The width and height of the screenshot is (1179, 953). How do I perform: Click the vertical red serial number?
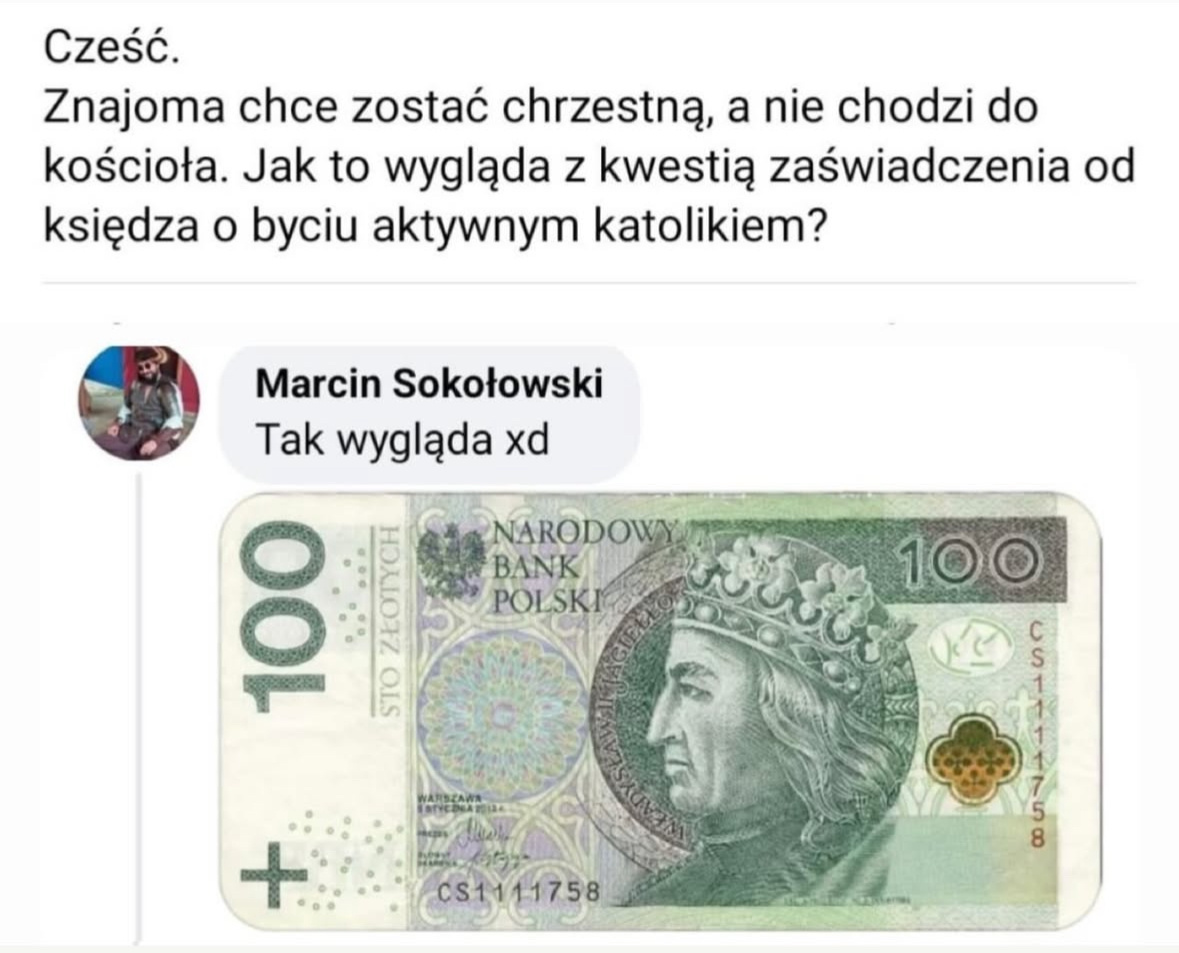1036,733
